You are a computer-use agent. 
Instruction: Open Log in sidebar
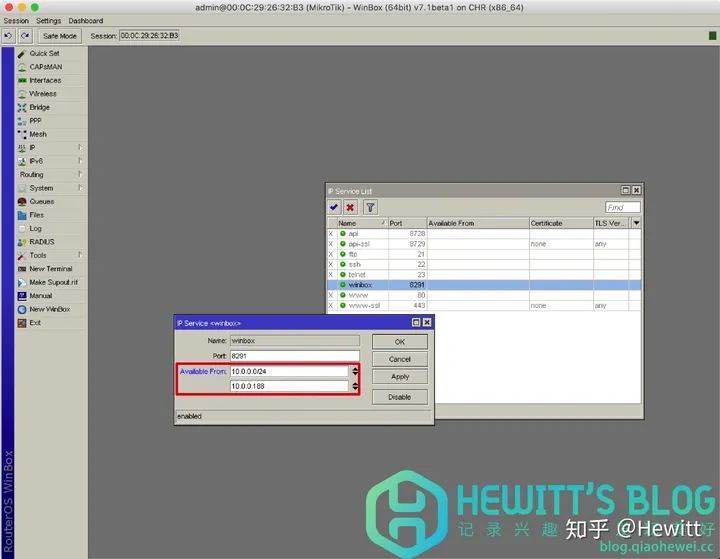(51, 228)
